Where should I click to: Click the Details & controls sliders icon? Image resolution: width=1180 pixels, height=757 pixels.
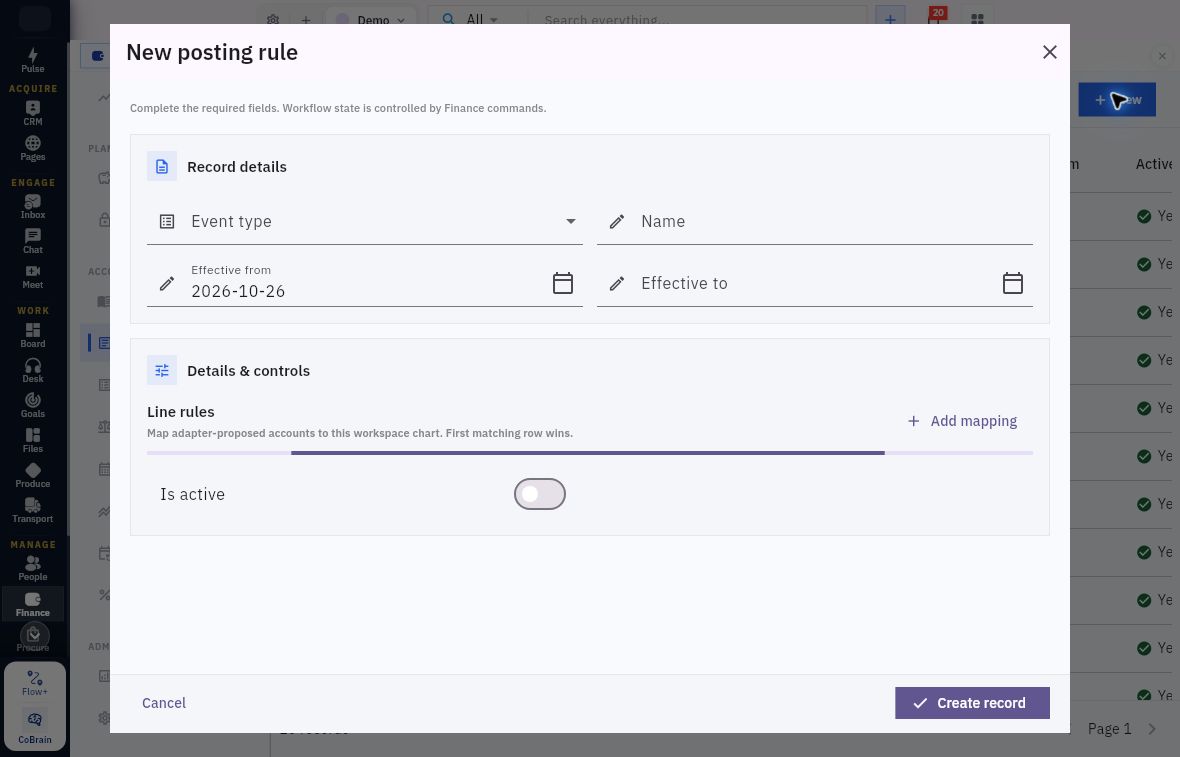(x=162, y=370)
